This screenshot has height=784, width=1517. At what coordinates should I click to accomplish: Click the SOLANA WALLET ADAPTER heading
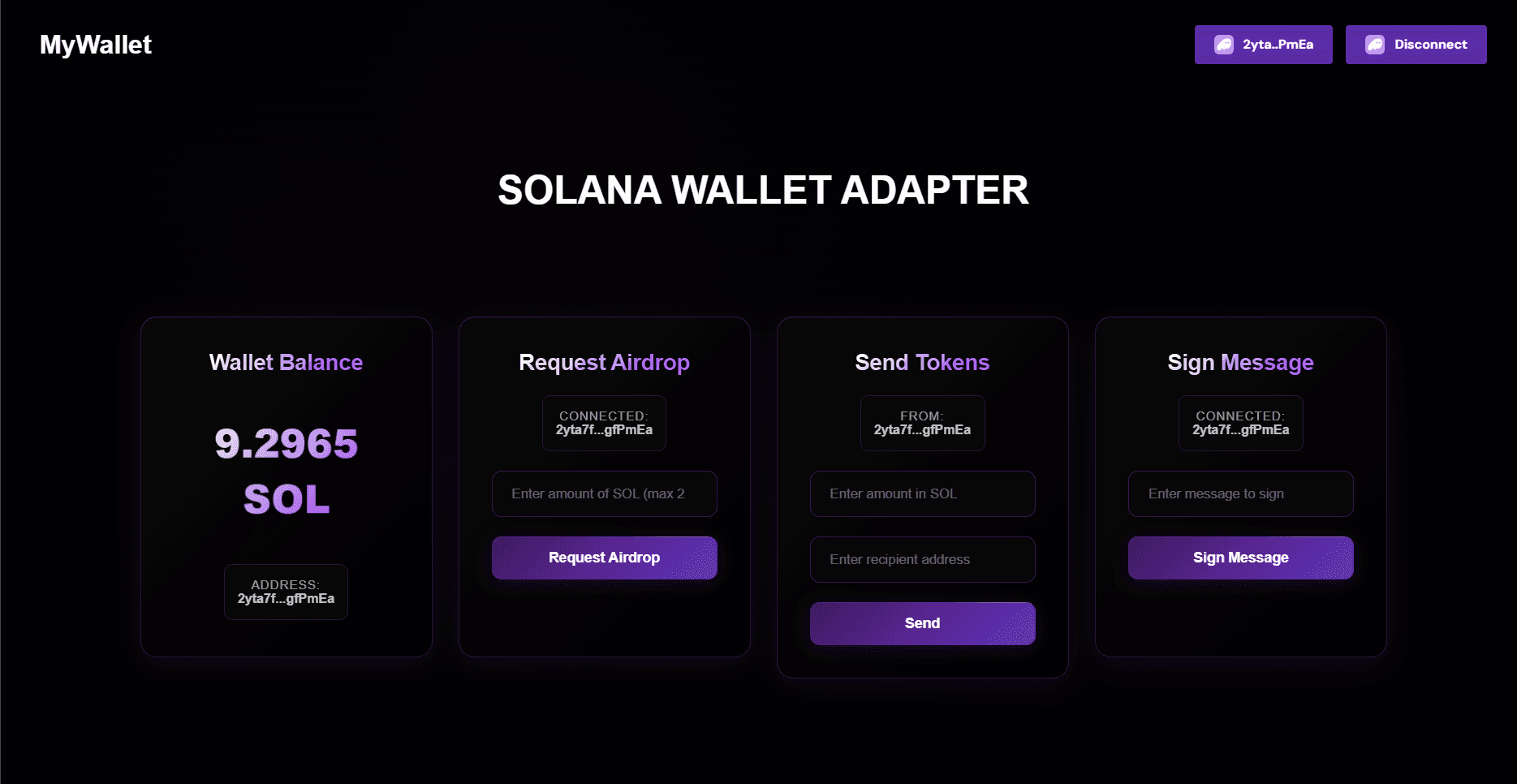click(x=763, y=191)
